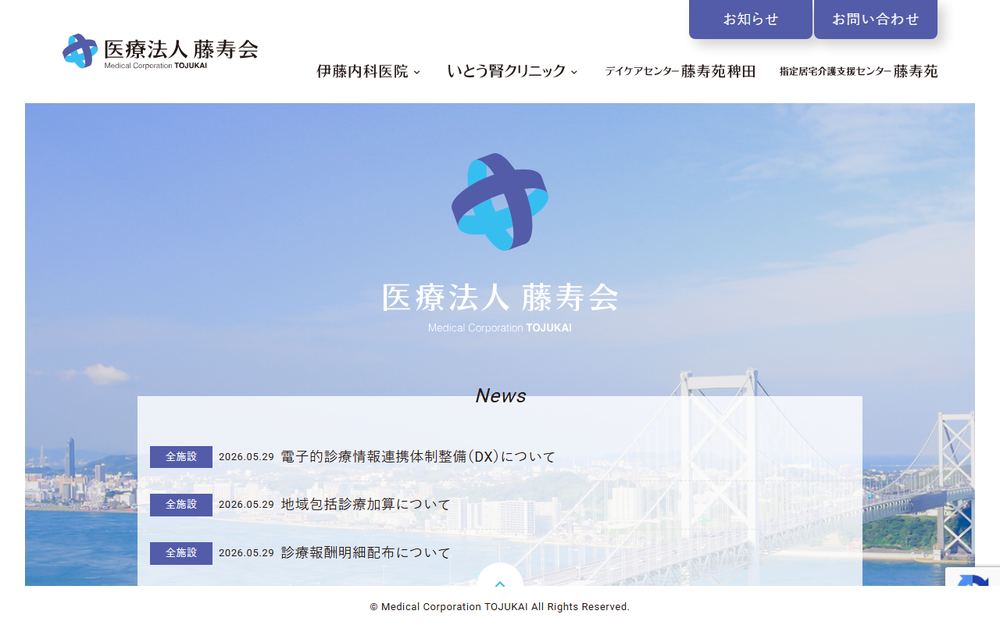Click 全施設 tag beside DX news item
Viewport: 1000px width, 625px height.
(181, 457)
